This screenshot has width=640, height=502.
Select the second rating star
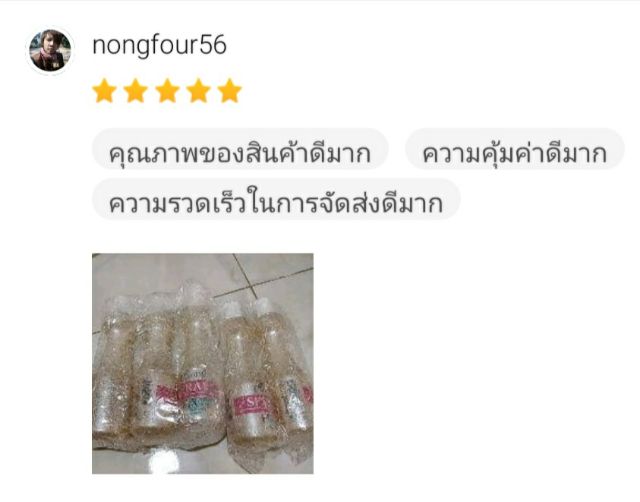click(136, 91)
